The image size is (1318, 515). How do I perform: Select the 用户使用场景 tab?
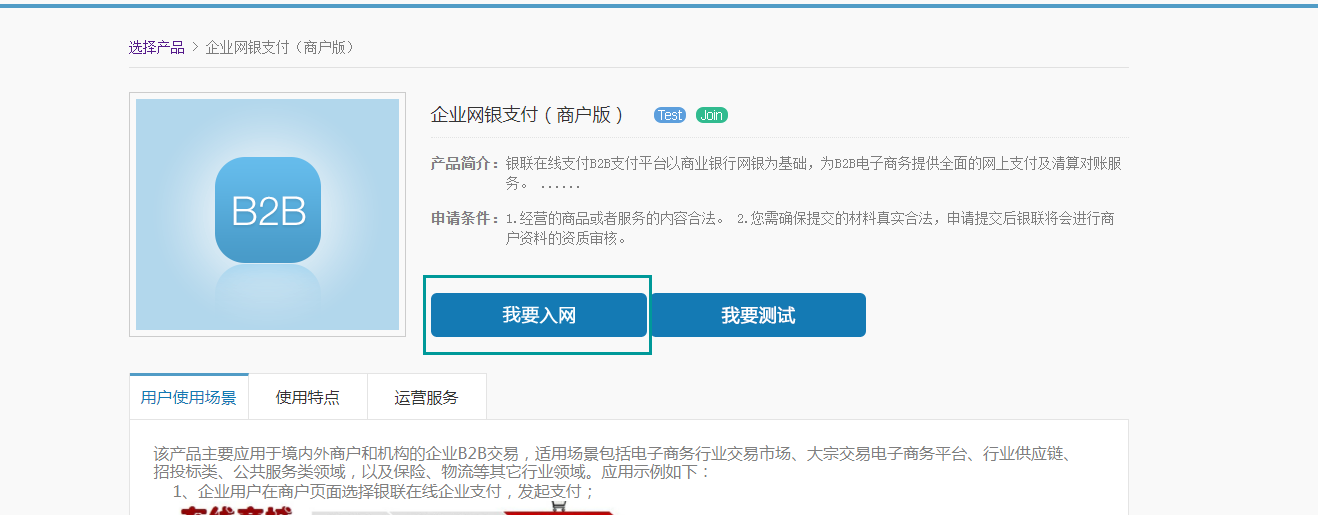pos(189,397)
